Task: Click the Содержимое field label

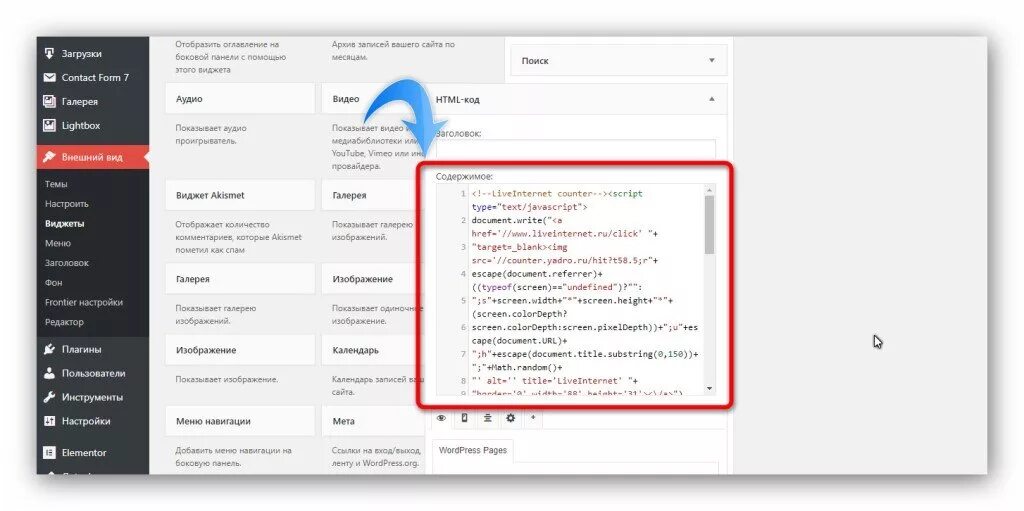Action: (464, 176)
